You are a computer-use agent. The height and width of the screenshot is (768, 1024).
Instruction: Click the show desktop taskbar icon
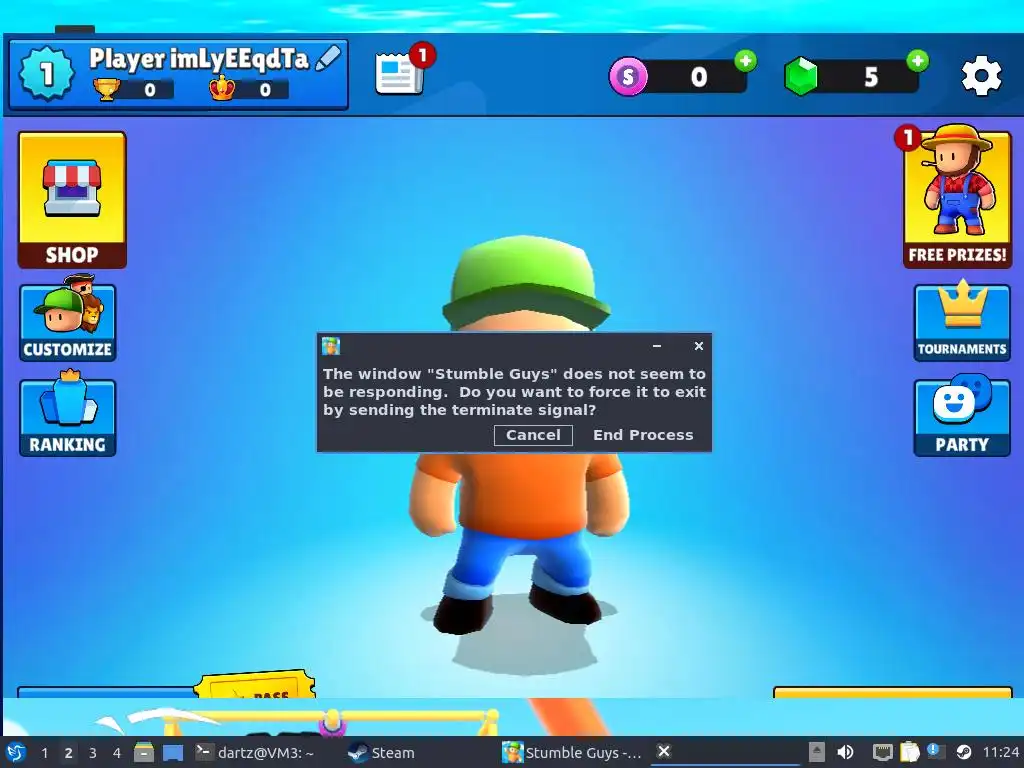coord(172,752)
